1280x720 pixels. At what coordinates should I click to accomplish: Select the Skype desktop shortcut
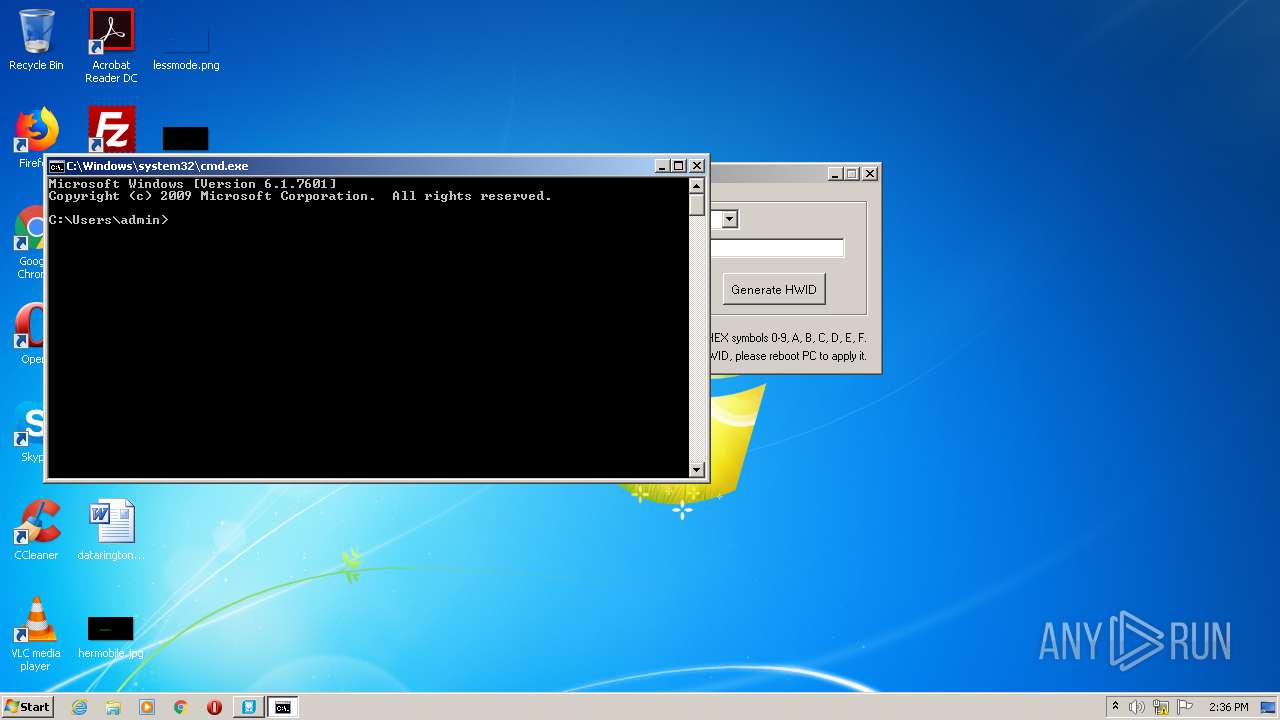pos(30,432)
